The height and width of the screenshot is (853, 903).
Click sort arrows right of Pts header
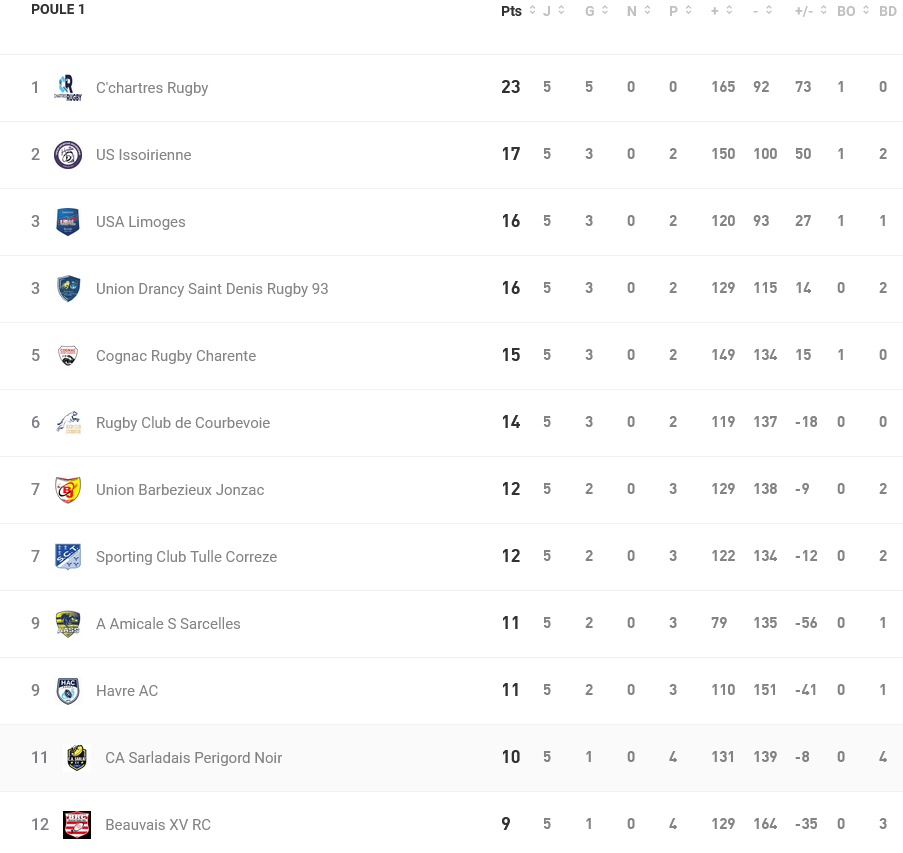click(x=532, y=11)
